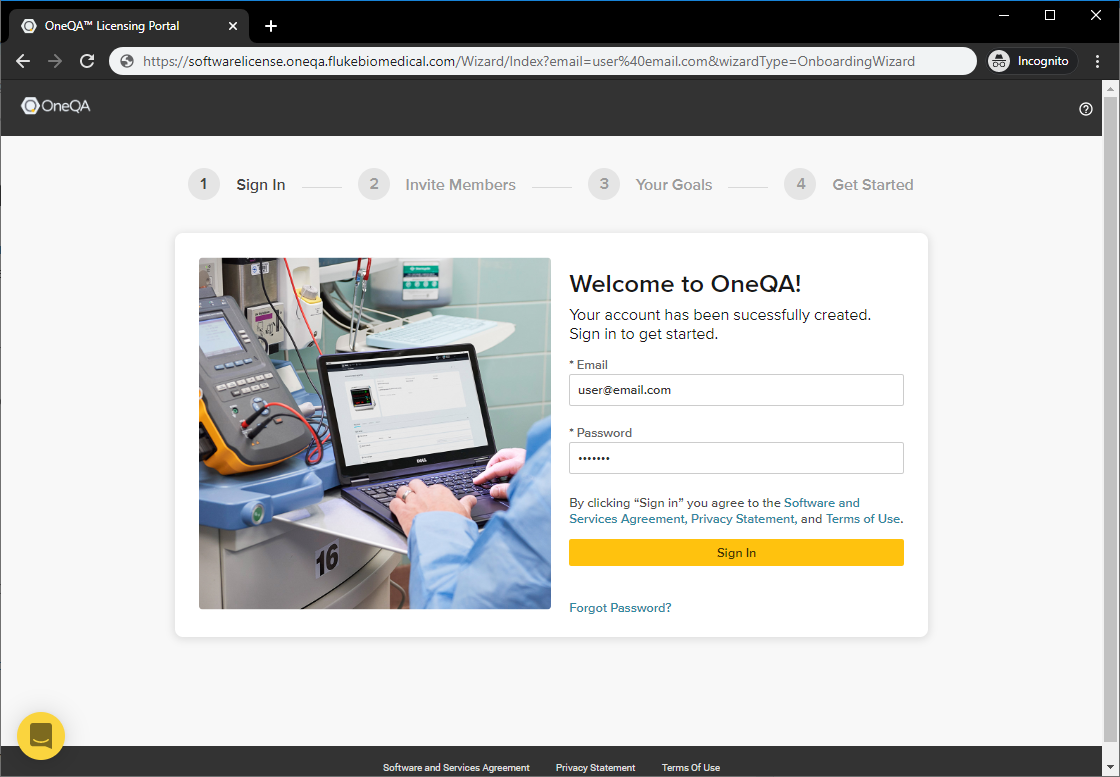Select step 2 Invite Members
Image resolution: width=1120 pixels, height=777 pixels.
(x=436, y=184)
